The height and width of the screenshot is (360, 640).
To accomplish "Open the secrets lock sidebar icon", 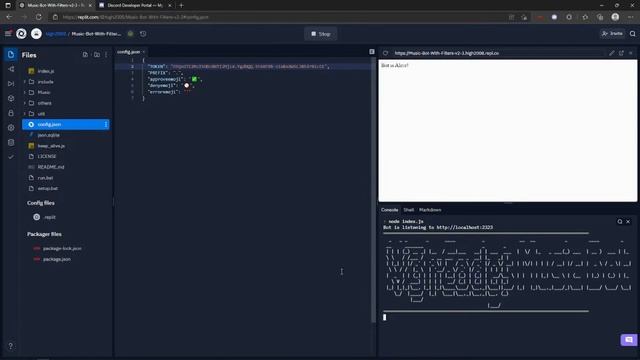I will coord(11,113).
